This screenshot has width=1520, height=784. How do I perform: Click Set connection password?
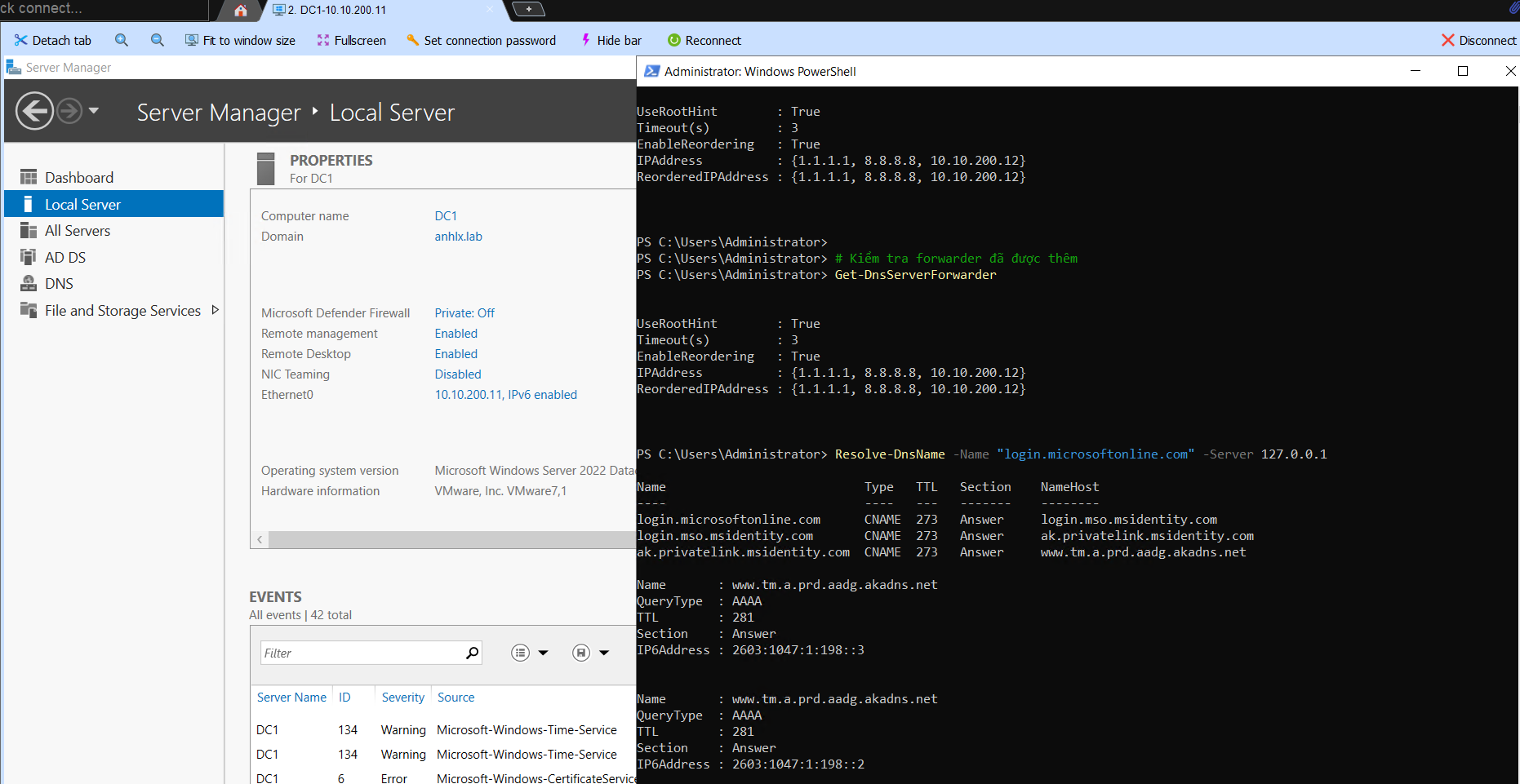point(481,40)
